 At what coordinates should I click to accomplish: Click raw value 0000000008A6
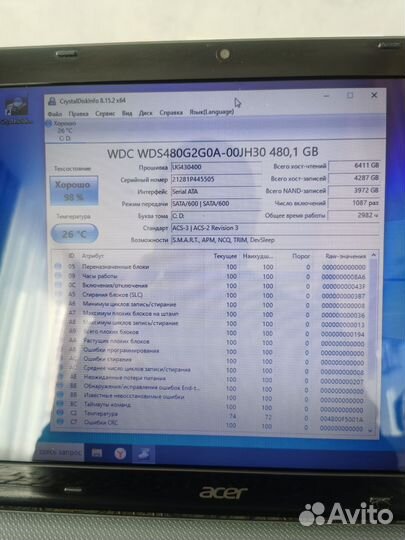[343, 277]
